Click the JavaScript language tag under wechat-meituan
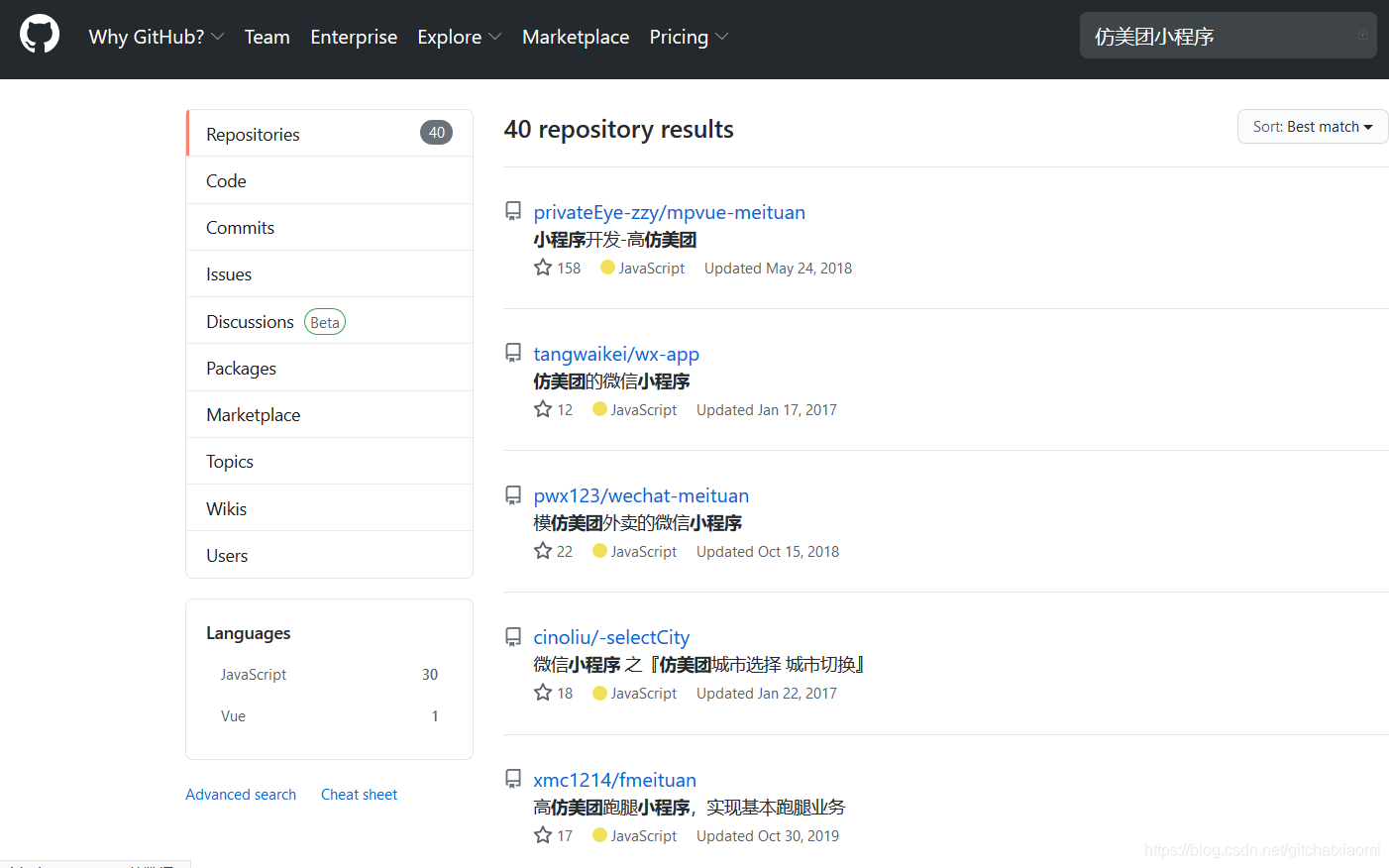The image size is (1389, 868). [635, 551]
